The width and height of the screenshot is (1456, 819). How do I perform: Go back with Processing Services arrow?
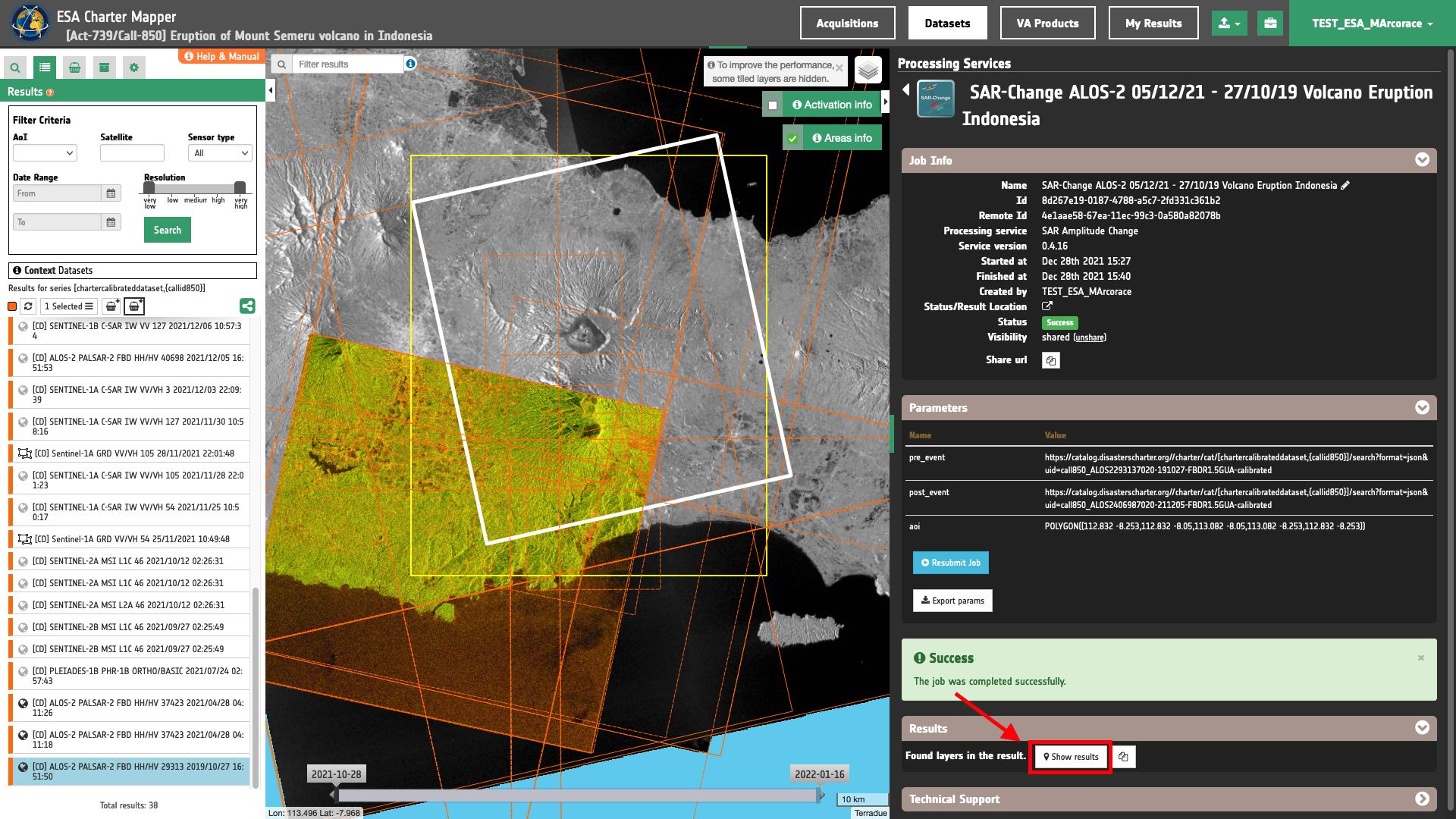tap(905, 90)
